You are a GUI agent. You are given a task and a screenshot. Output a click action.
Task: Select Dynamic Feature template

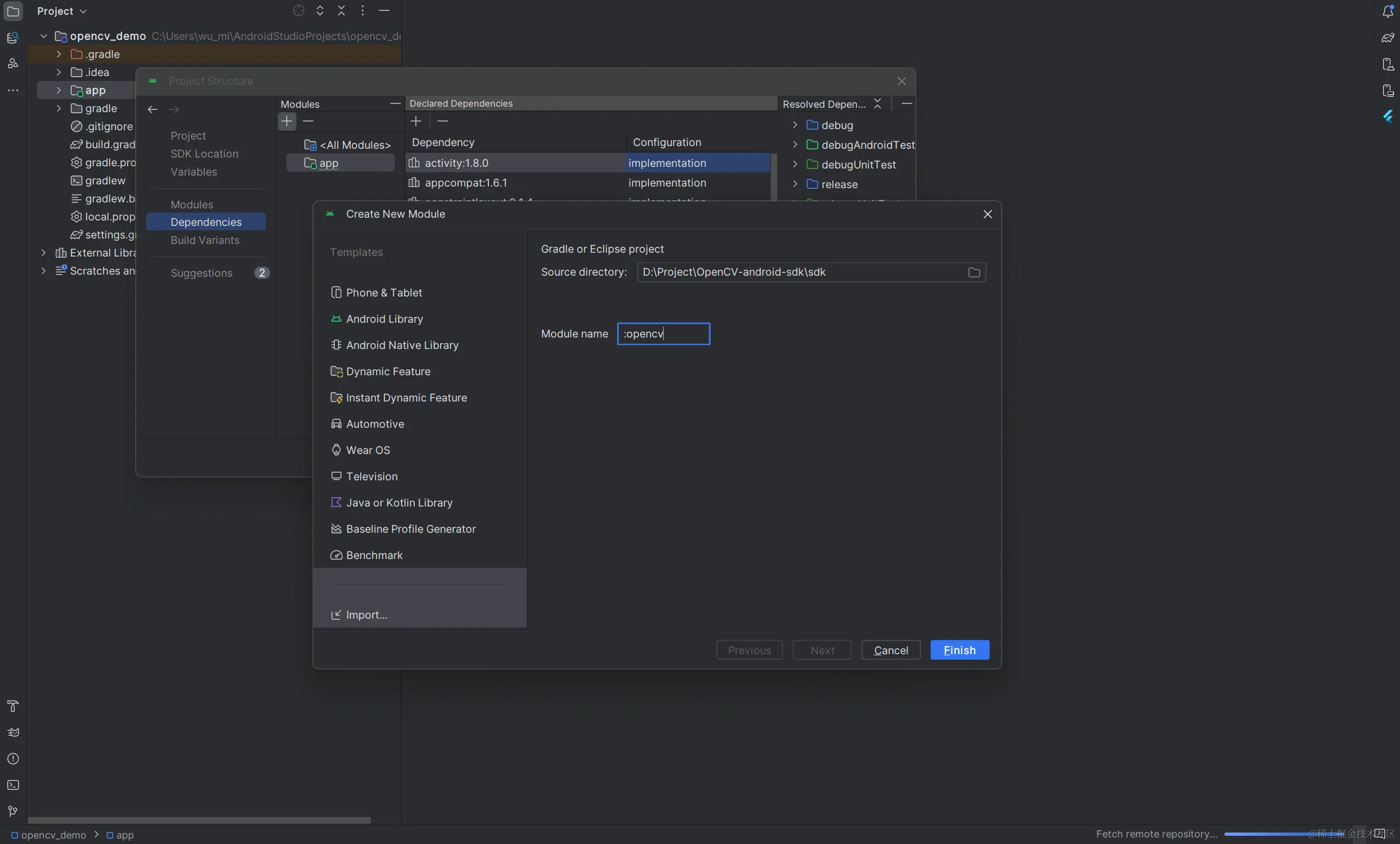coord(420,371)
